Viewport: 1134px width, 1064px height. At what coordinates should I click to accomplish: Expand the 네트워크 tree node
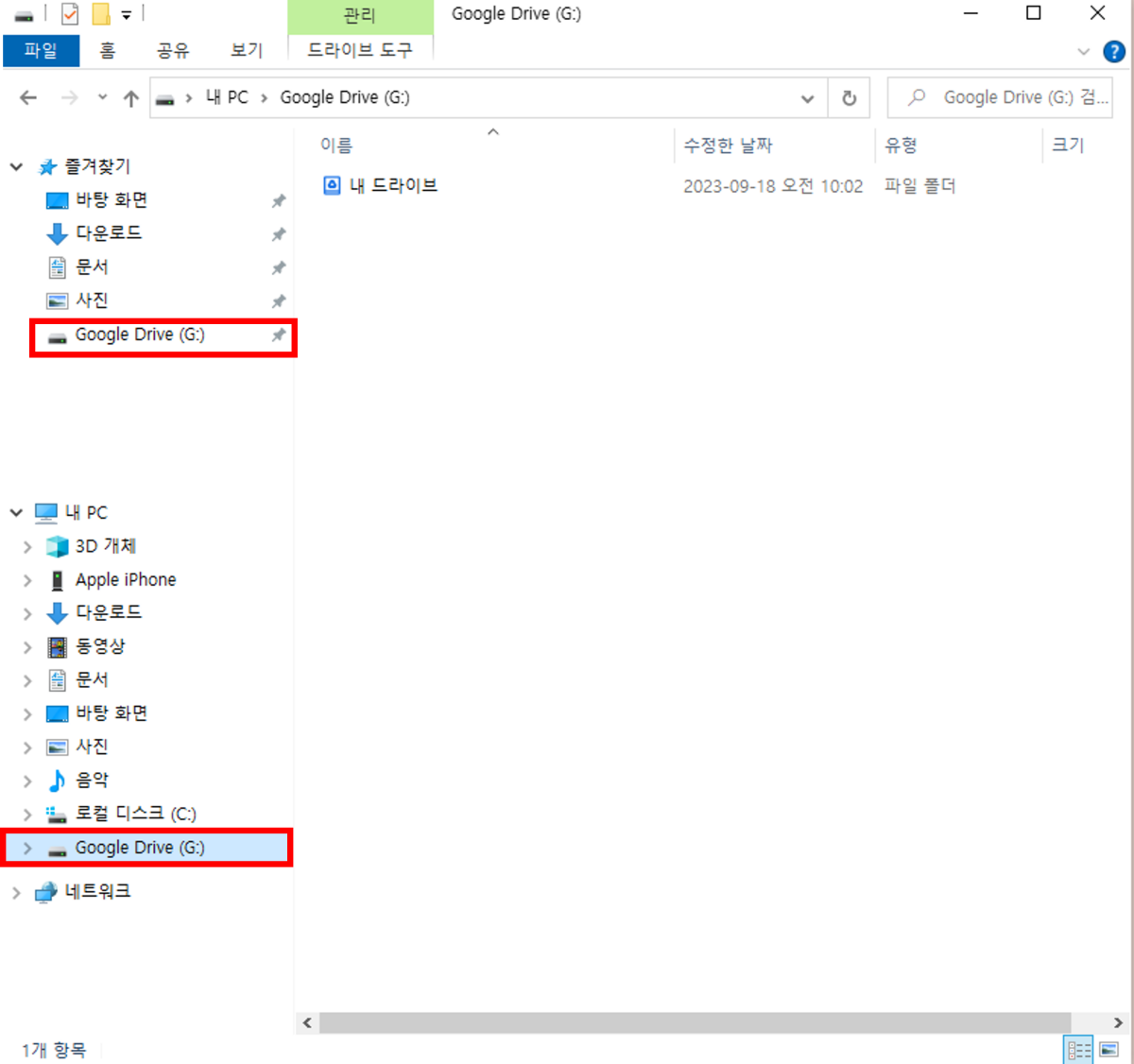pyautogui.click(x=16, y=892)
